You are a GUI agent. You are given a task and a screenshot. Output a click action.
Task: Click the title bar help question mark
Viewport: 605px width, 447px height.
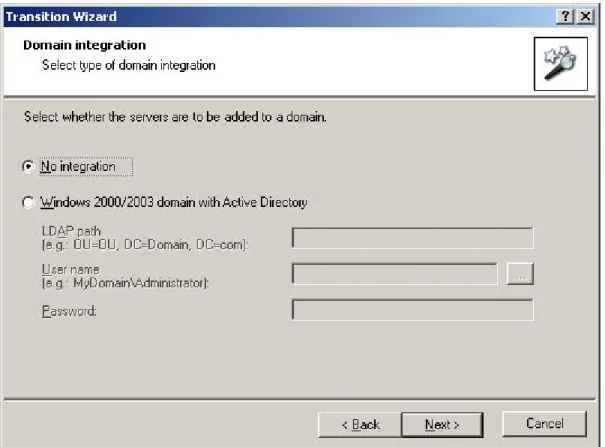[x=565, y=16]
